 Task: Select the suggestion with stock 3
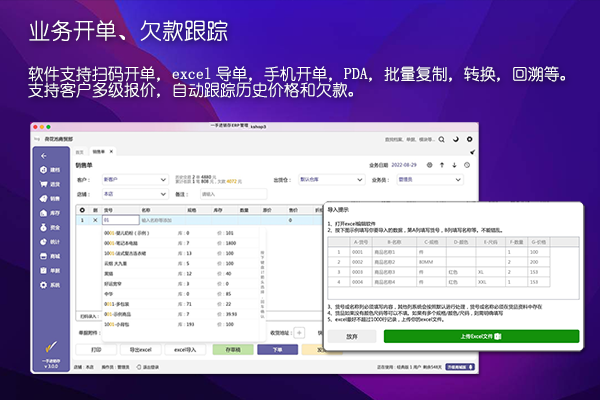coord(180,284)
